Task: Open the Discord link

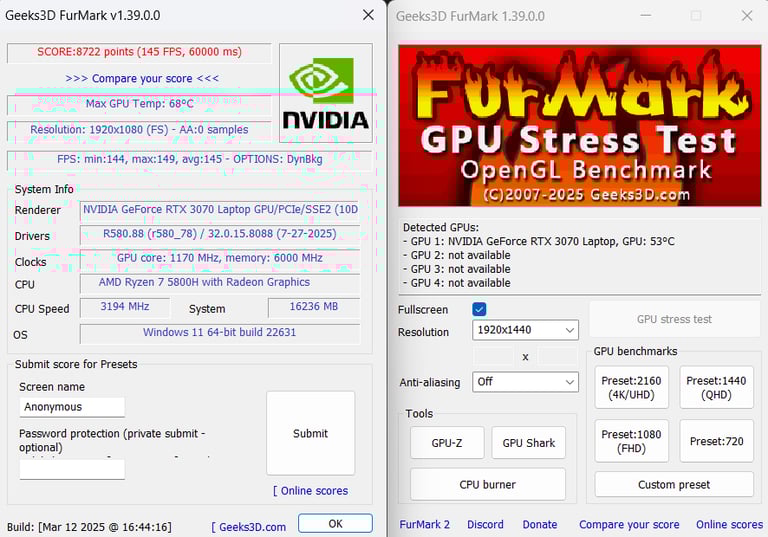Action: click(485, 524)
